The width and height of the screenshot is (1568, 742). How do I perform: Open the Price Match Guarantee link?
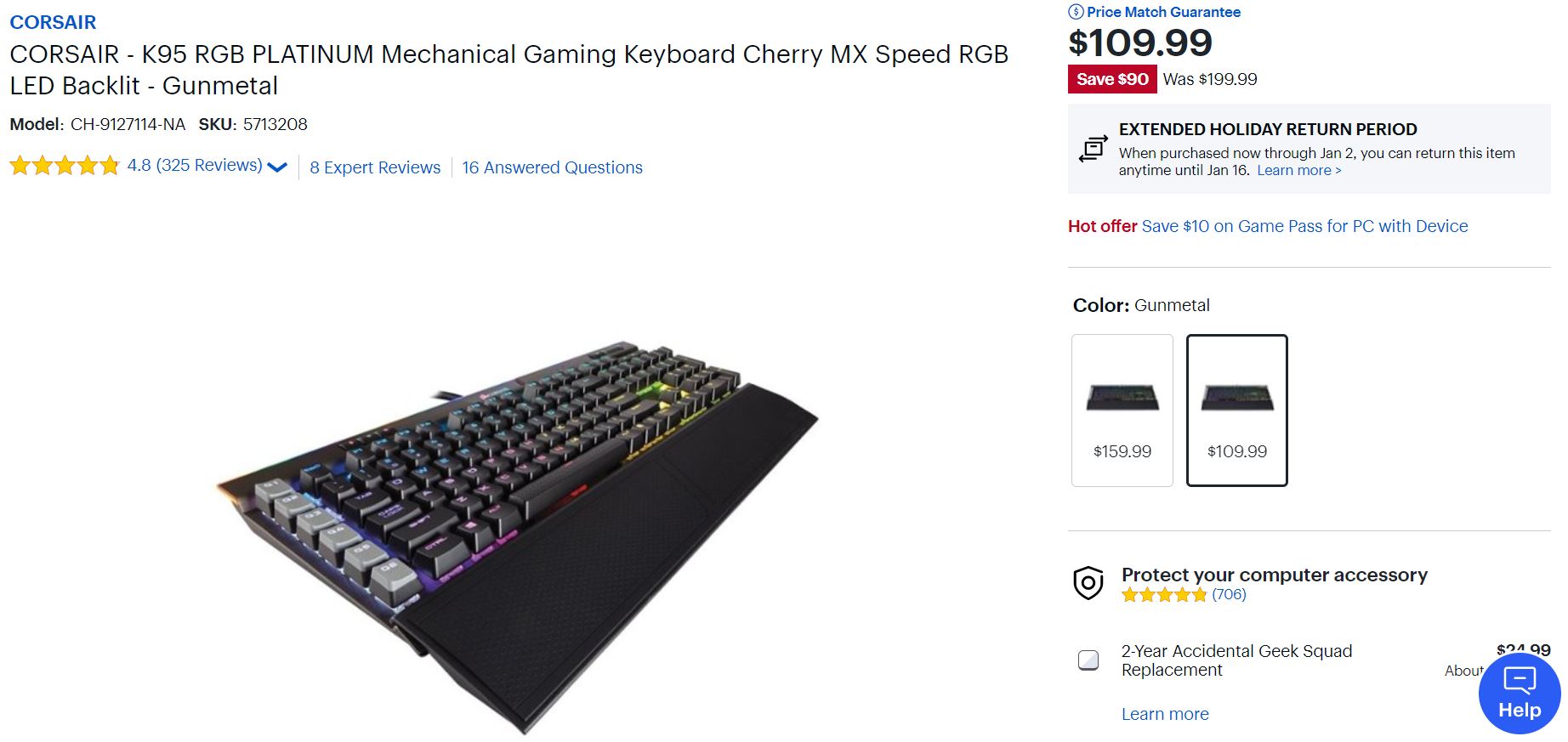[x=1163, y=12]
